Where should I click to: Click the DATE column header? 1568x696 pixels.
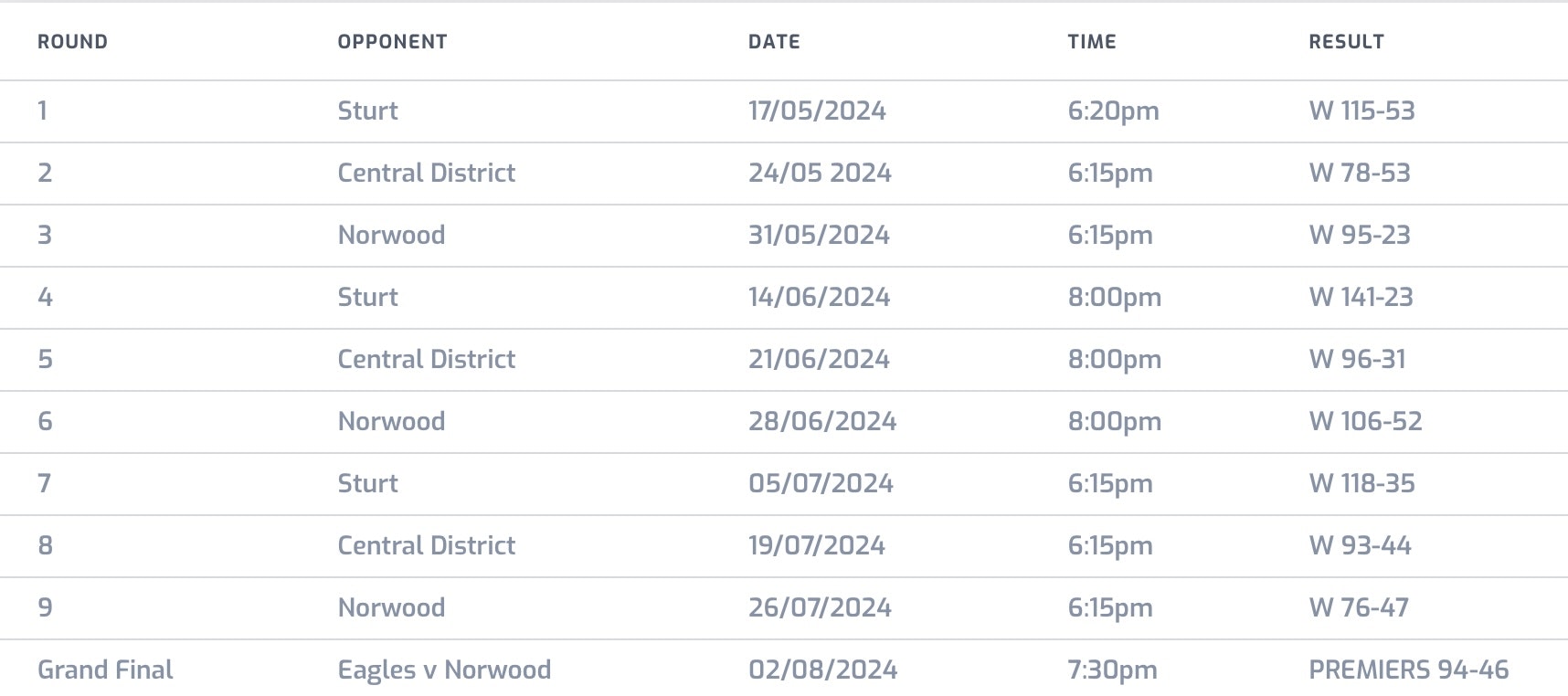pyautogui.click(x=774, y=42)
